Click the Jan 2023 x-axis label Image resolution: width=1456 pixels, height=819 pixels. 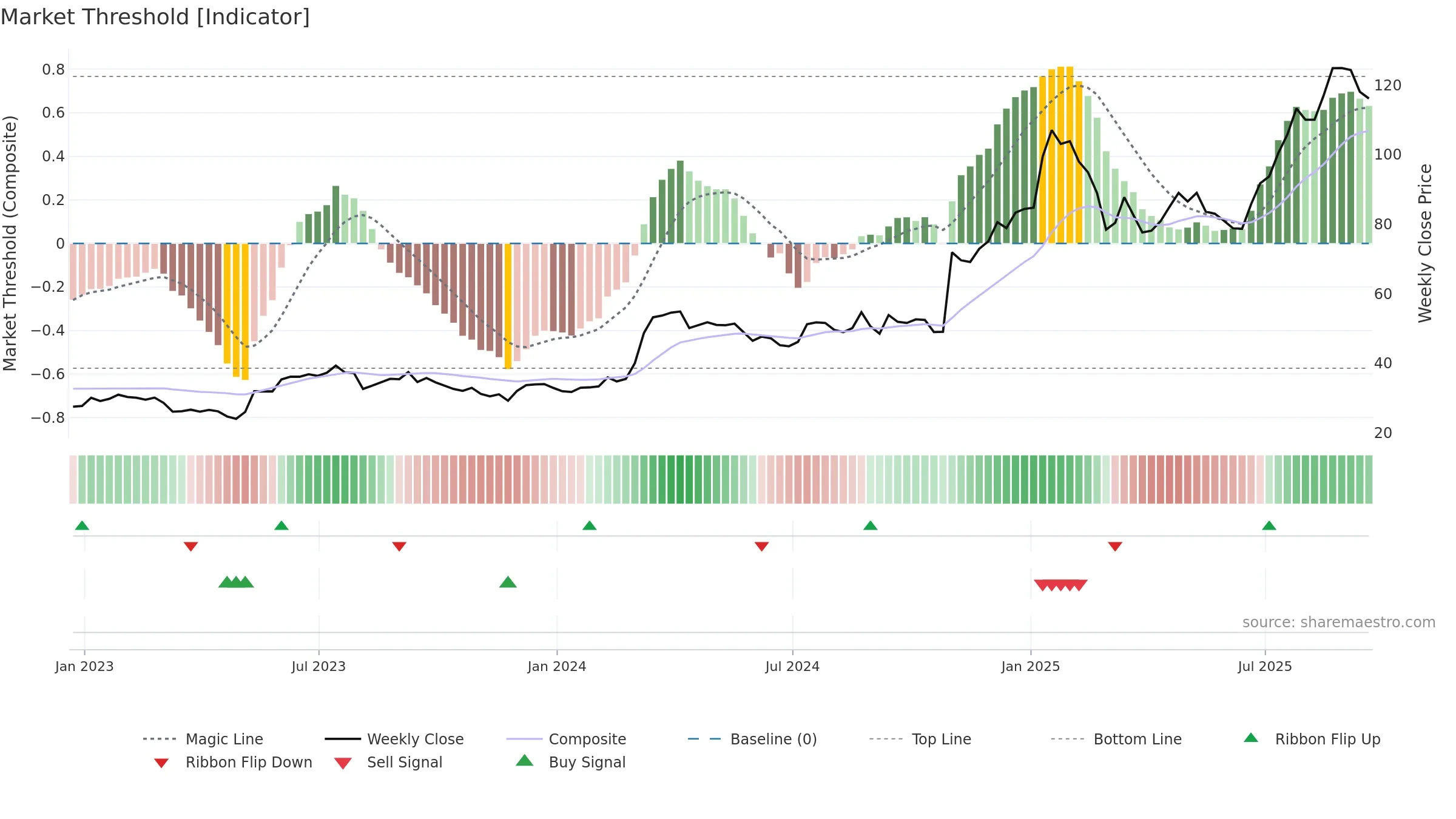(84, 666)
